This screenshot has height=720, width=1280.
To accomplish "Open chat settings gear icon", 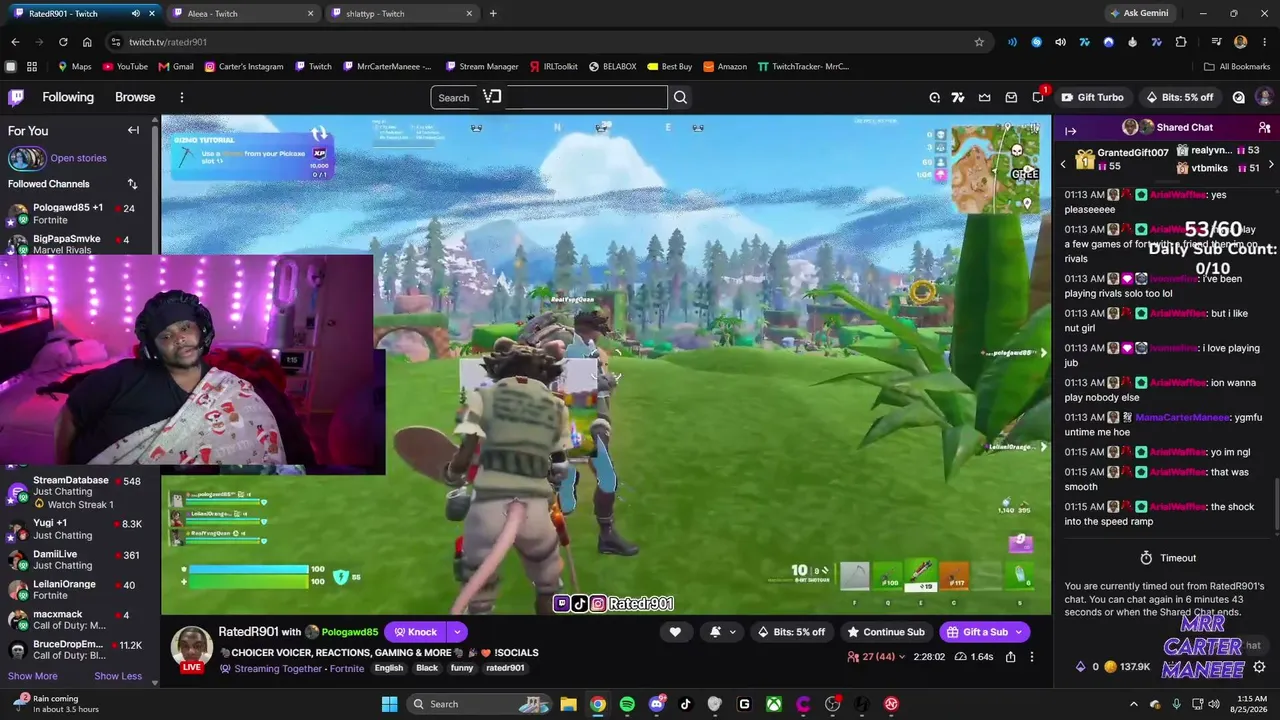I will 1259,667.
